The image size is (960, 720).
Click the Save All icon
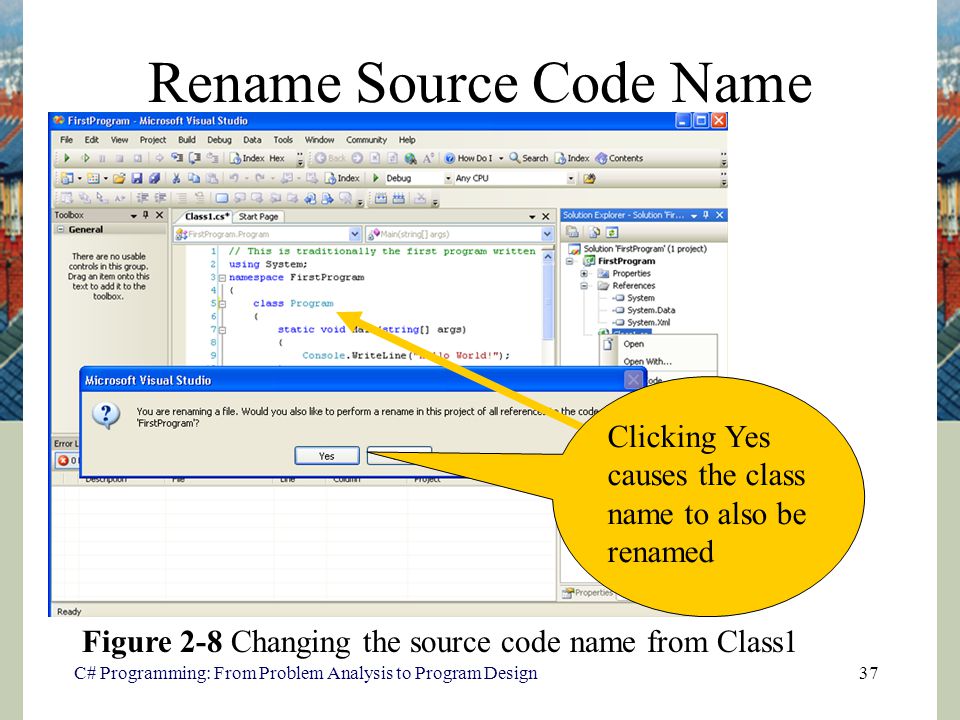(x=154, y=178)
